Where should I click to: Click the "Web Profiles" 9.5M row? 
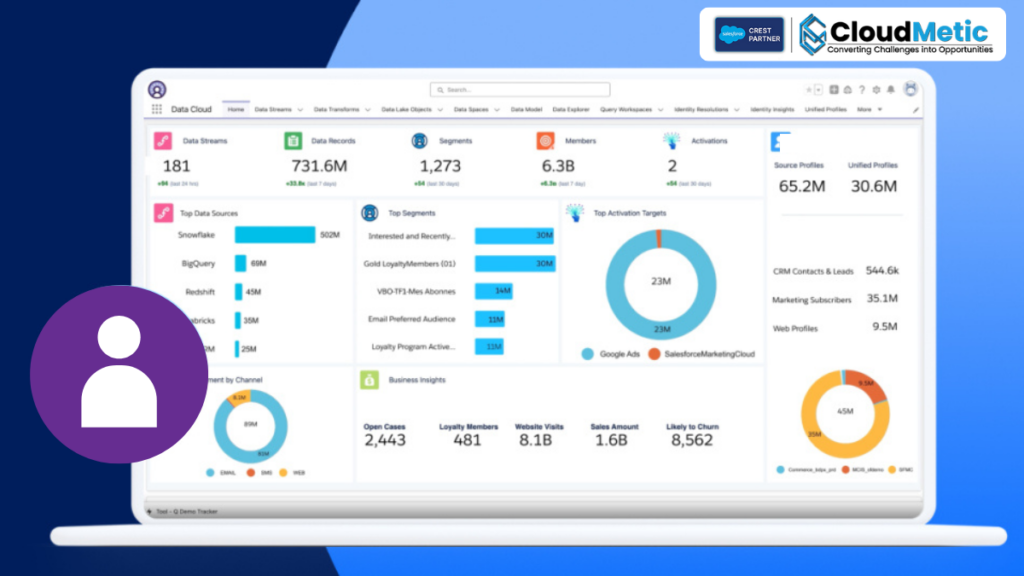(x=835, y=327)
